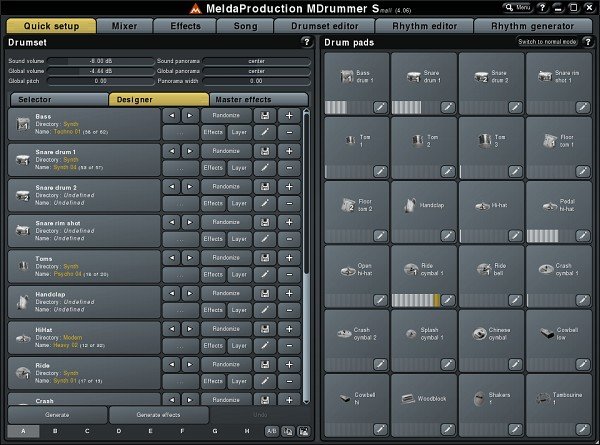Edit the Tambourine 1 pad
The width and height of the screenshot is (600, 445).
pos(582,429)
